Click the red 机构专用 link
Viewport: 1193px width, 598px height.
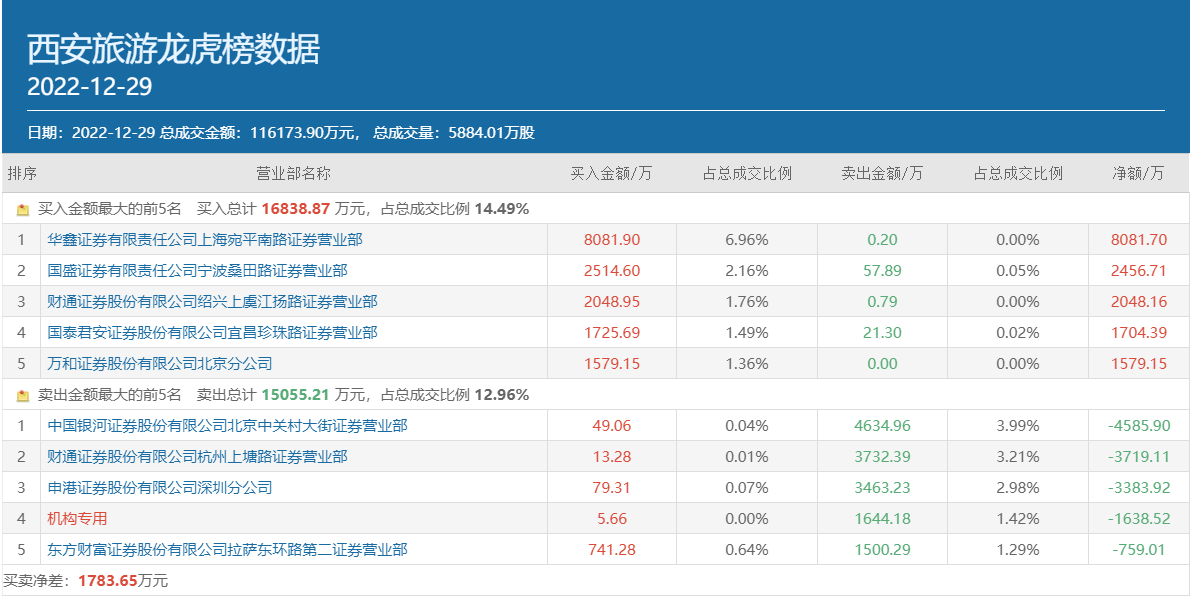(x=77, y=519)
